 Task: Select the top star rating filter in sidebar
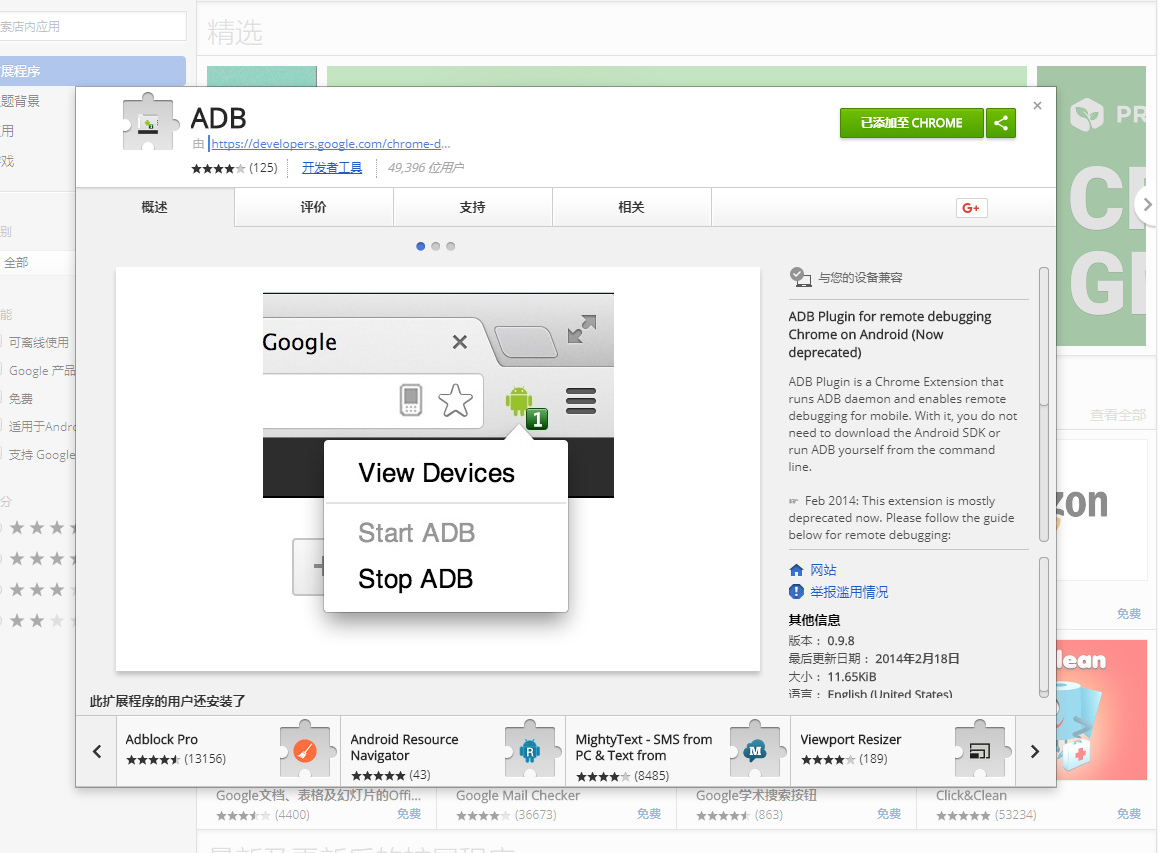click(37, 528)
